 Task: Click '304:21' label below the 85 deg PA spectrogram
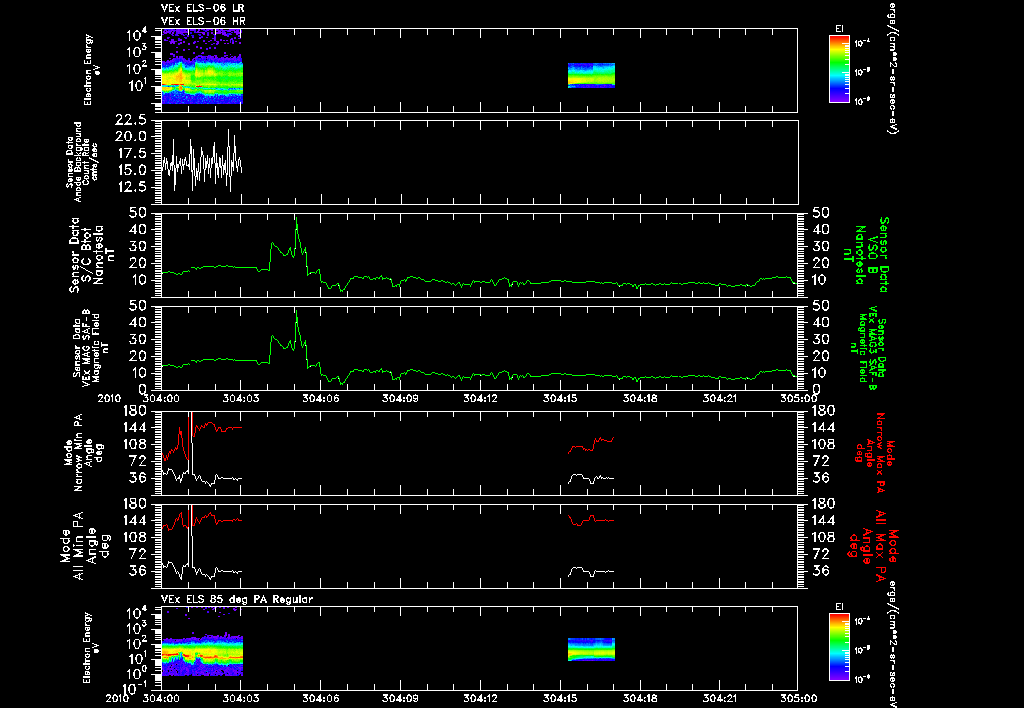click(x=720, y=698)
